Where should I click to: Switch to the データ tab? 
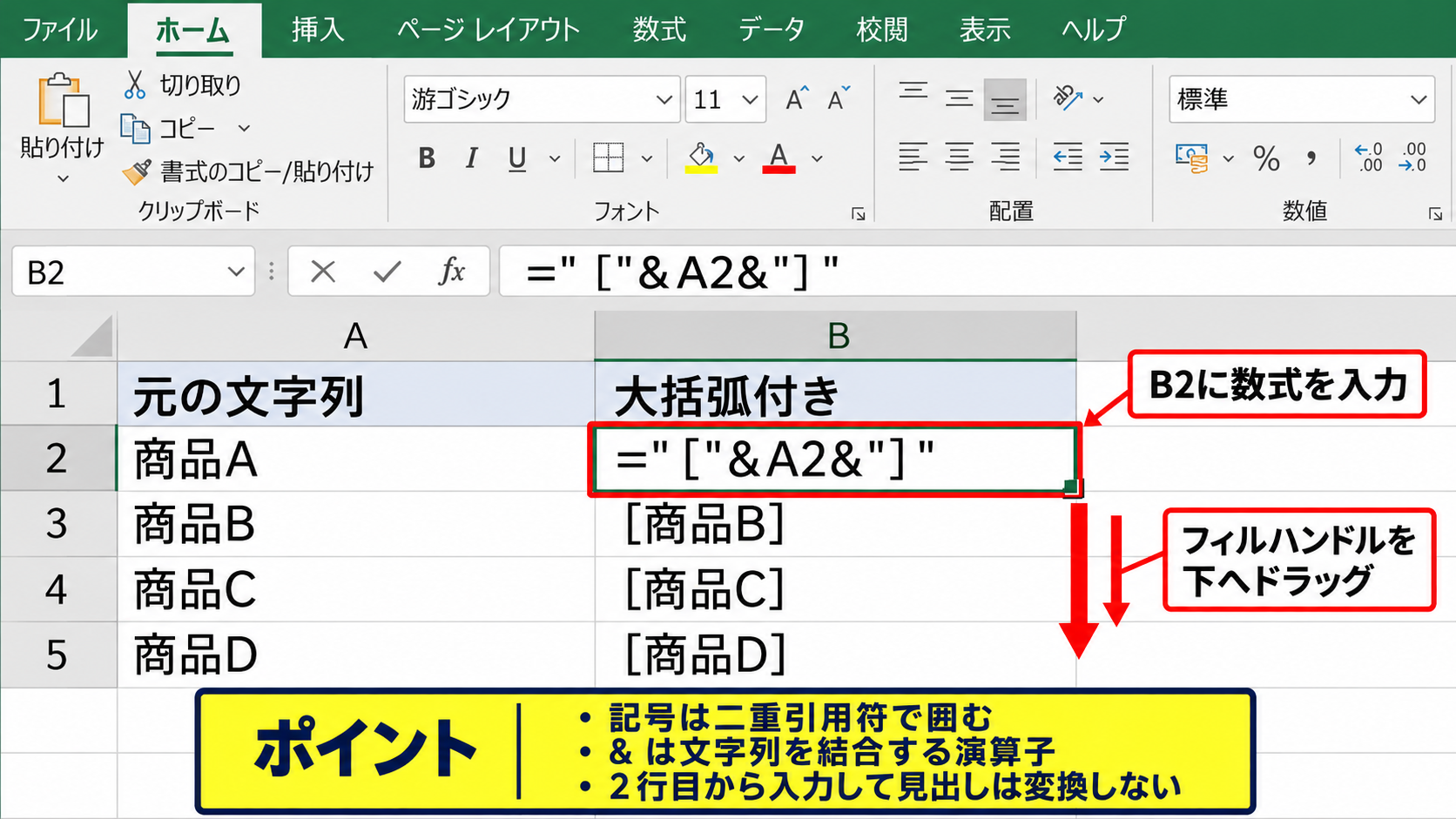(x=772, y=30)
